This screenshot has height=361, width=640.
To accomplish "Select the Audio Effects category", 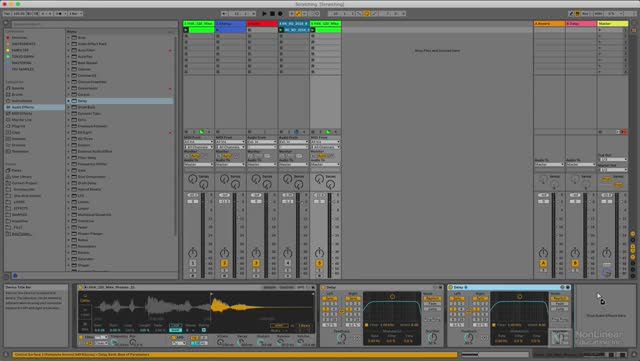I will [34, 107].
